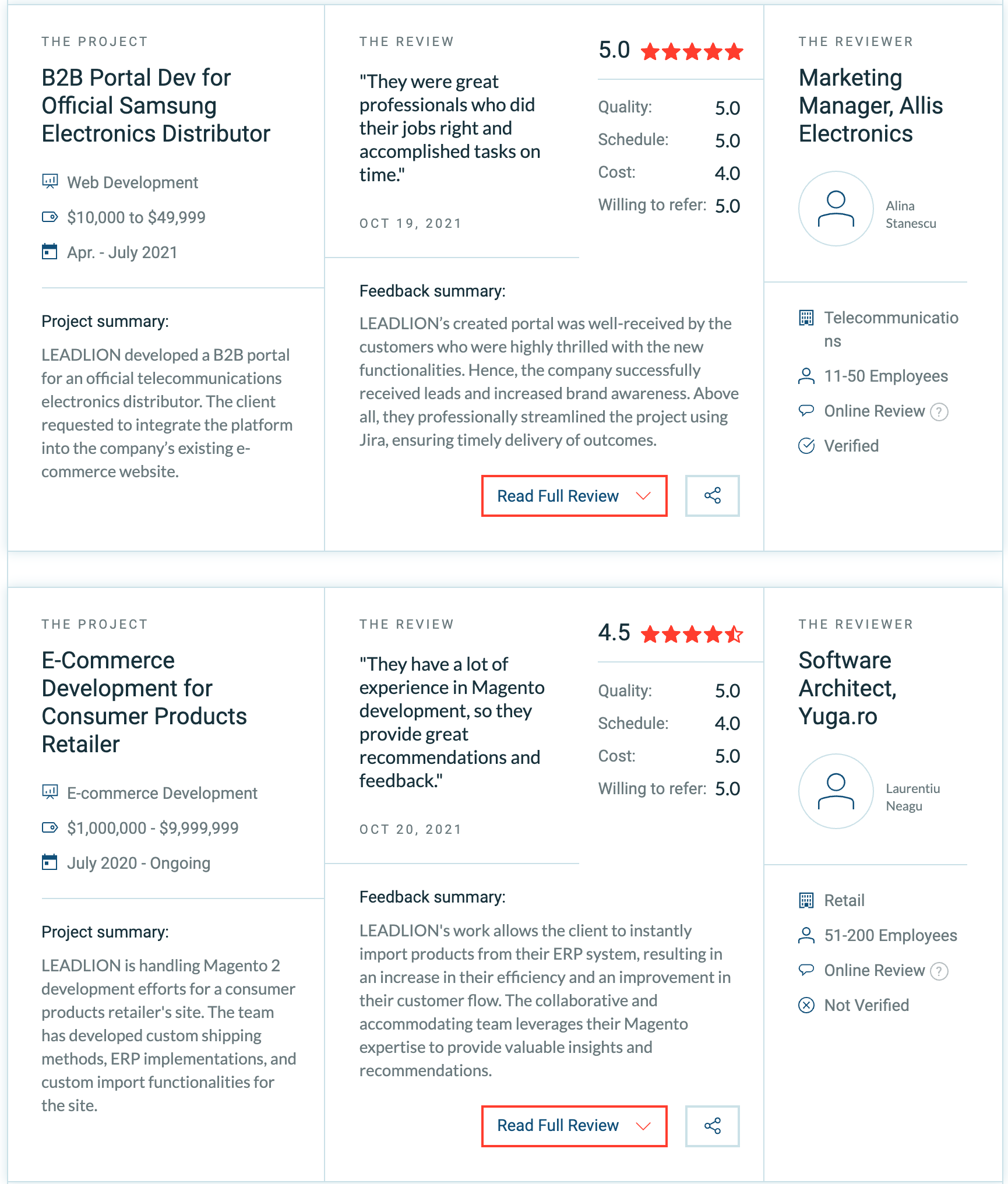The height and width of the screenshot is (1184, 1008).
Task: Click the quote "They were great professionals"
Action: tap(450, 128)
